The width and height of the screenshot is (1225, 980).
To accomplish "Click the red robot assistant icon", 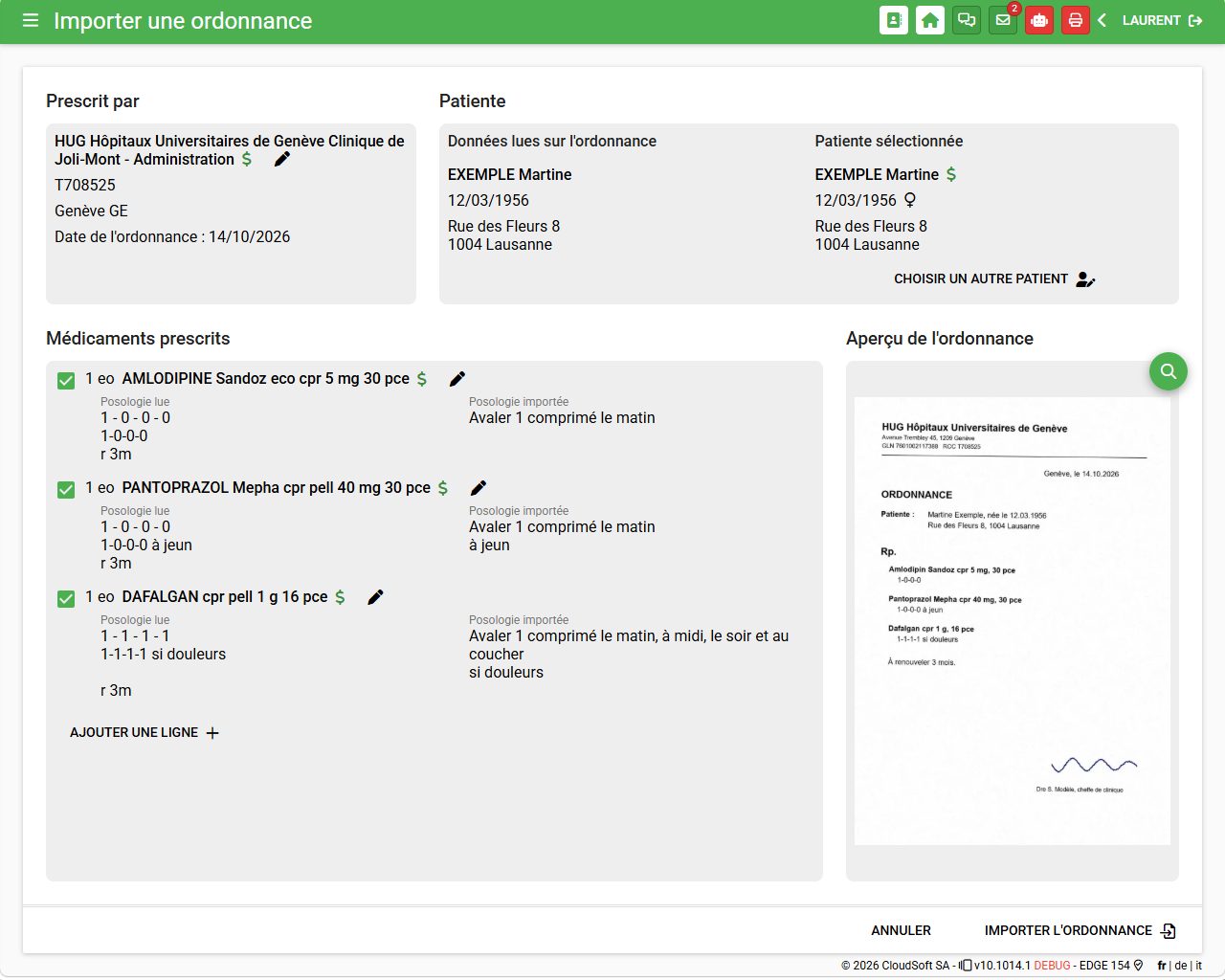I will pyautogui.click(x=1039, y=20).
